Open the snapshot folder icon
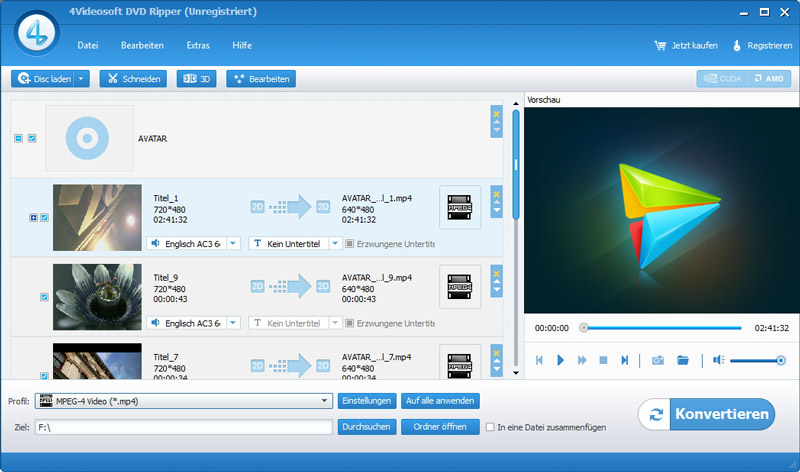The height and width of the screenshot is (472, 800). pyautogui.click(x=683, y=360)
